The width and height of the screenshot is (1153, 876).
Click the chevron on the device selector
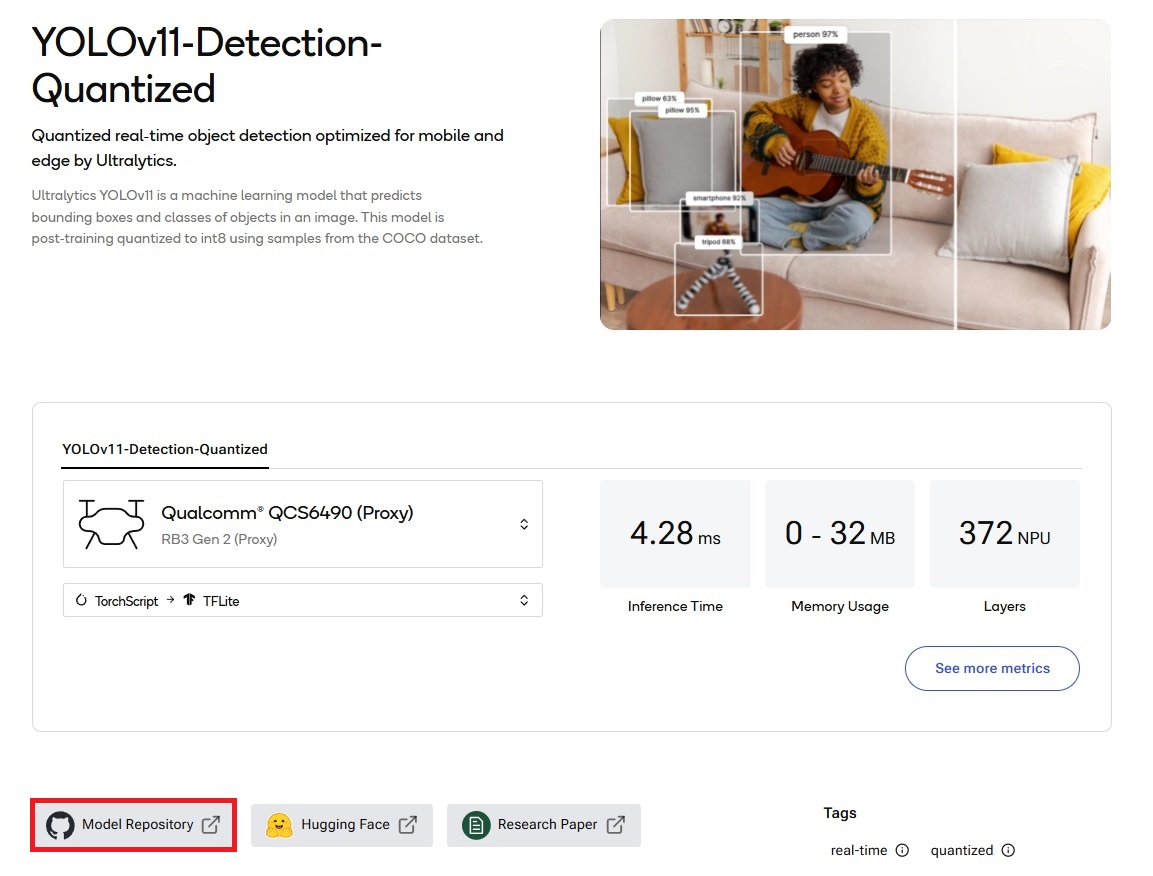[523, 522]
